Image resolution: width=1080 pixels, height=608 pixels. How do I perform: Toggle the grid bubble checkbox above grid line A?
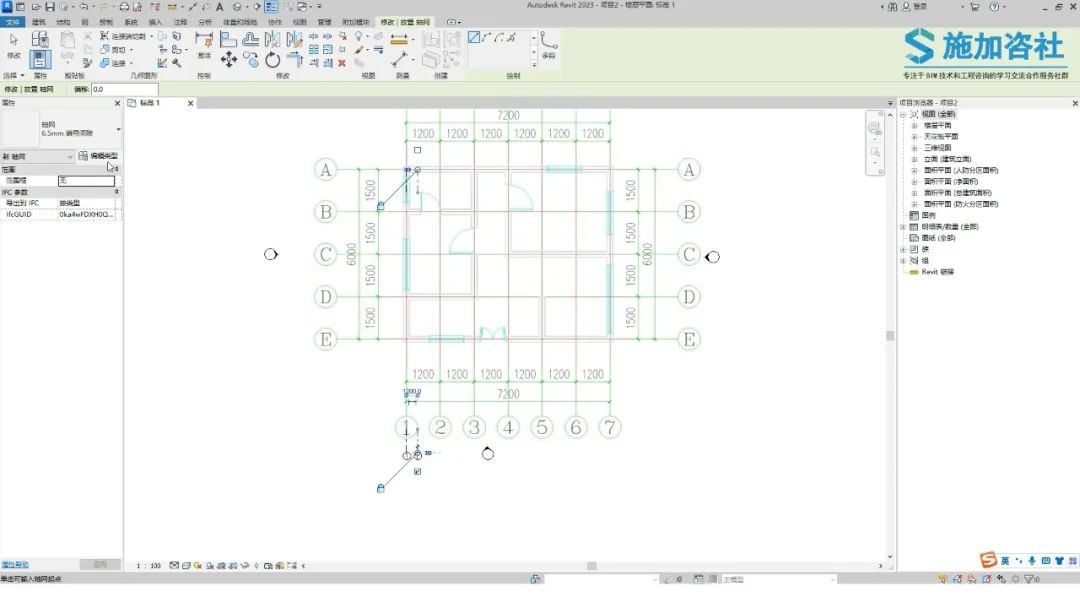pyautogui.click(x=417, y=150)
